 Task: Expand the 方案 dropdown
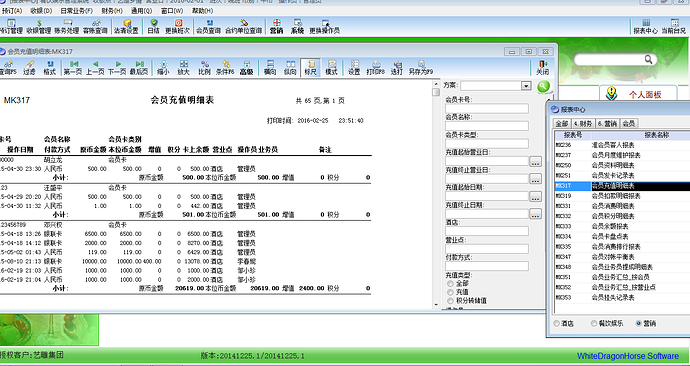(526, 86)
